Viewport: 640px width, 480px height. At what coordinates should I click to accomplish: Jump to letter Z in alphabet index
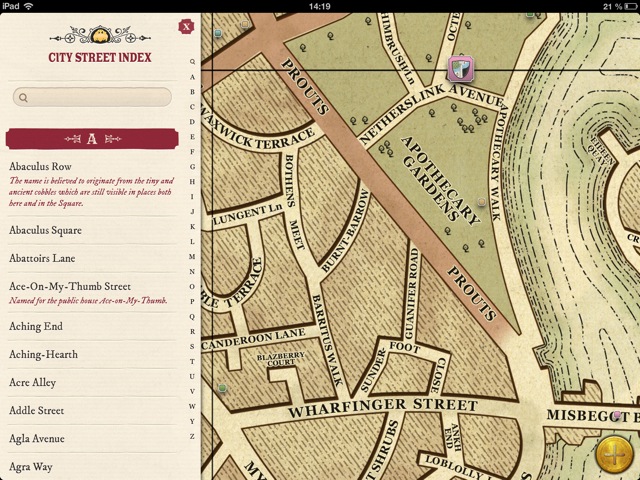191,436
